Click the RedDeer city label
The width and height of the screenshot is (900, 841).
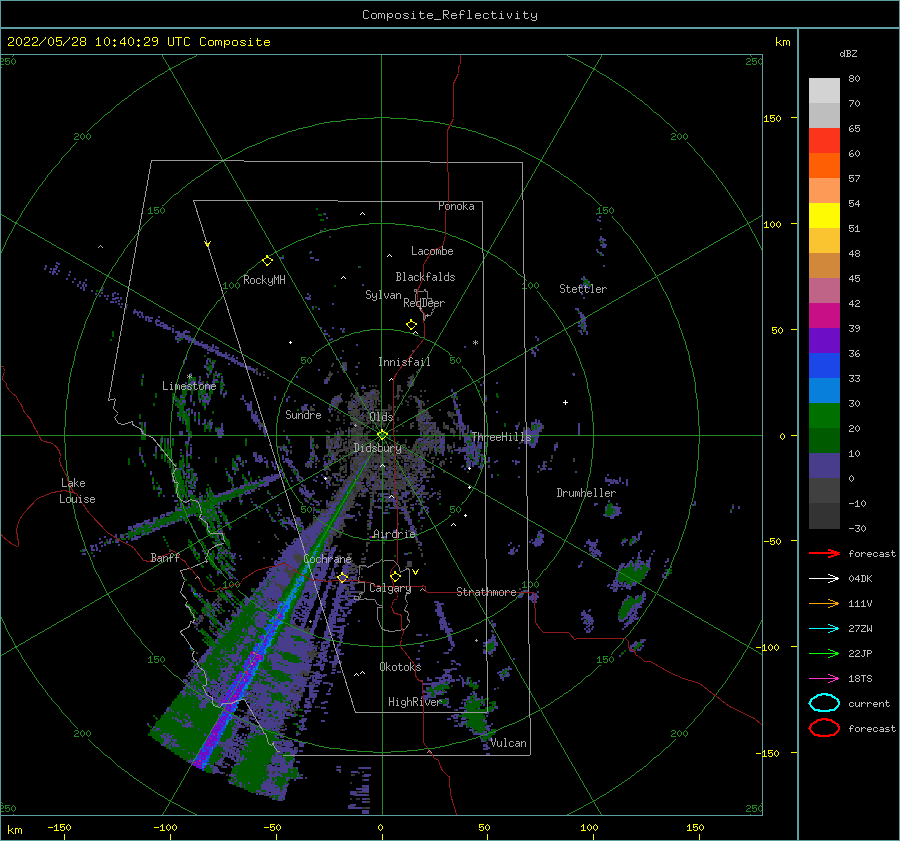(x=424, y=303)
